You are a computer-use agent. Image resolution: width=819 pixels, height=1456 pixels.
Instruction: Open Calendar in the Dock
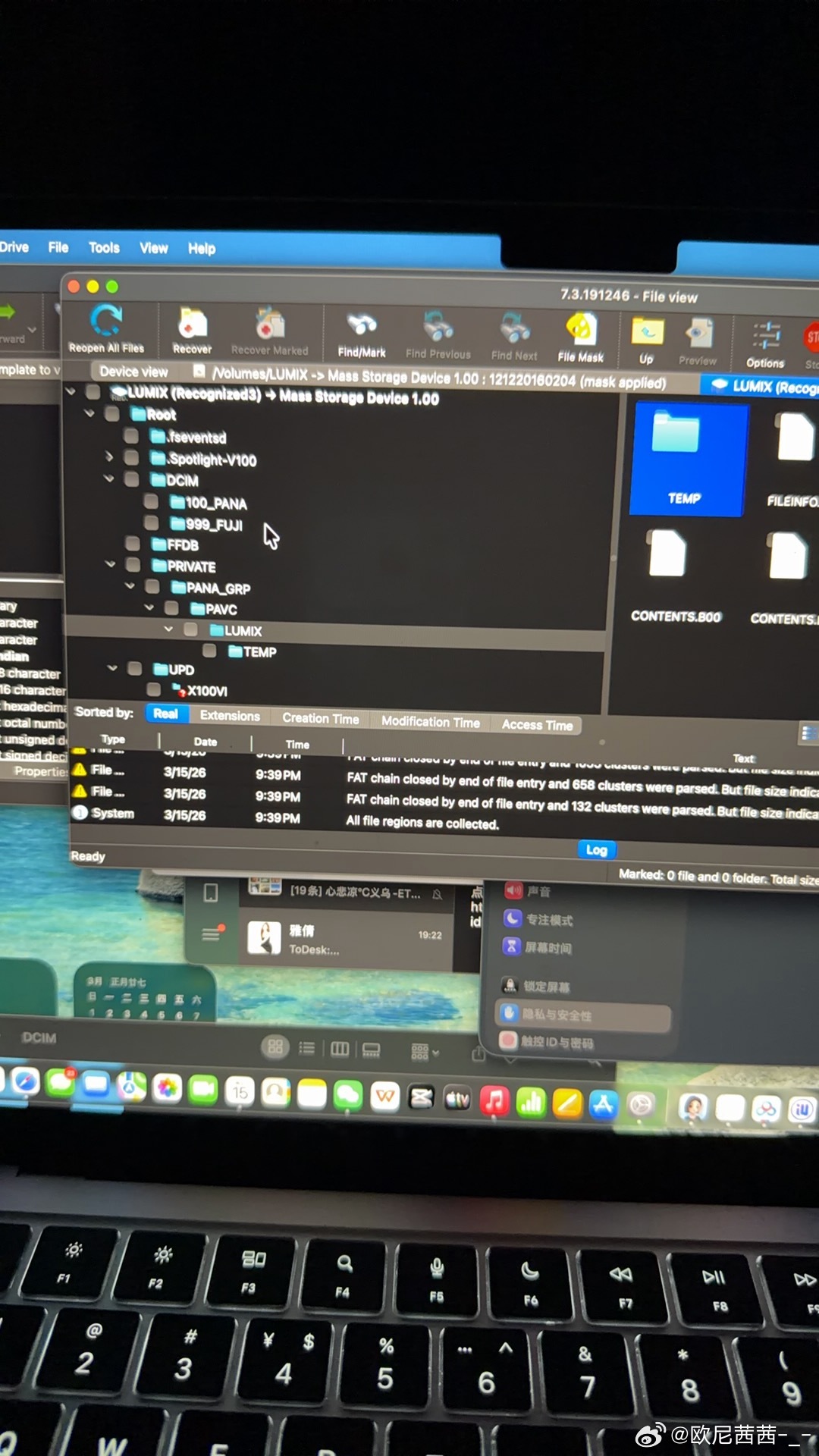(x=240, y=1091)
